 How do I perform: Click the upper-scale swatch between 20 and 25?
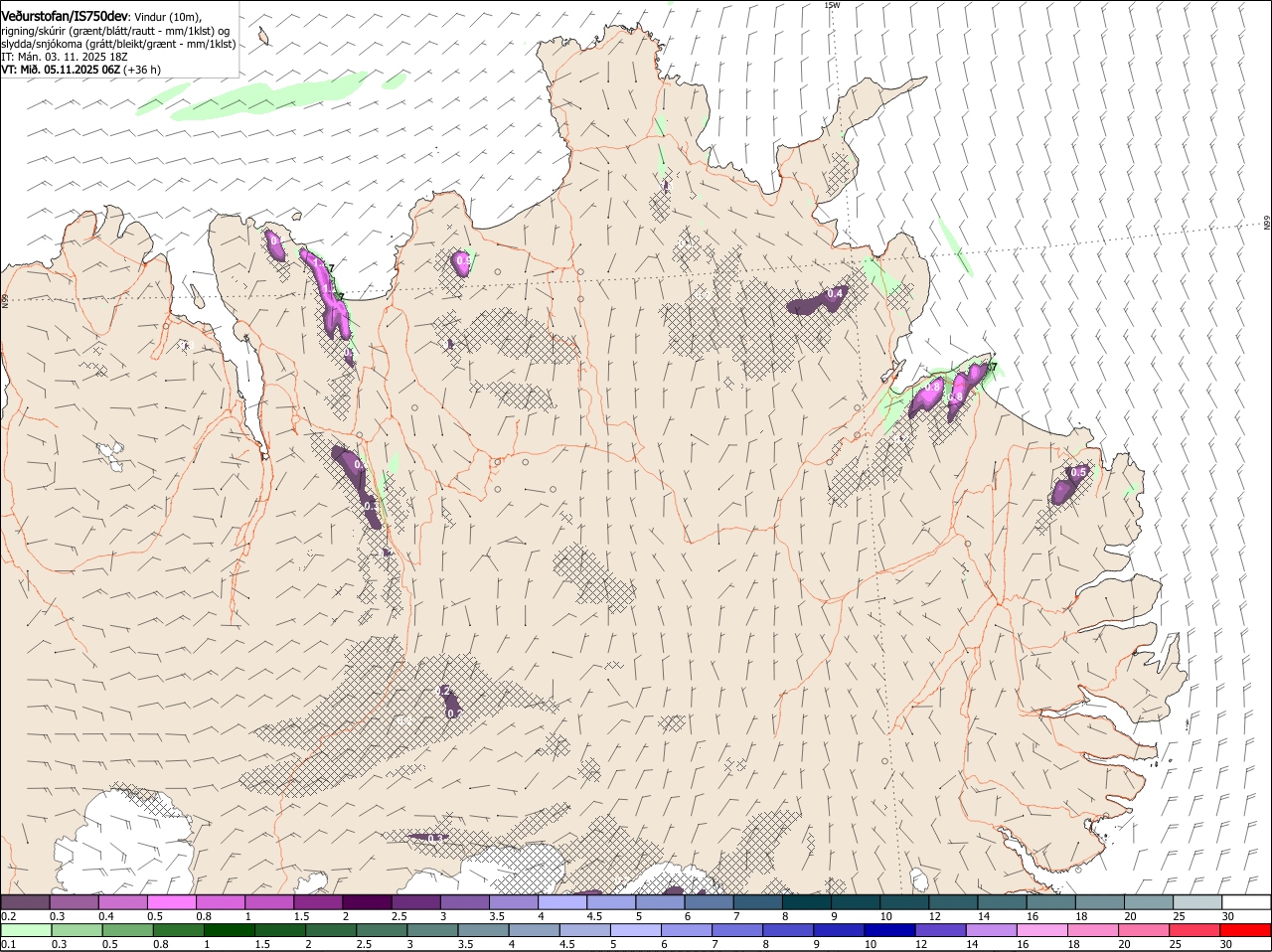[x=1149, y=902]
